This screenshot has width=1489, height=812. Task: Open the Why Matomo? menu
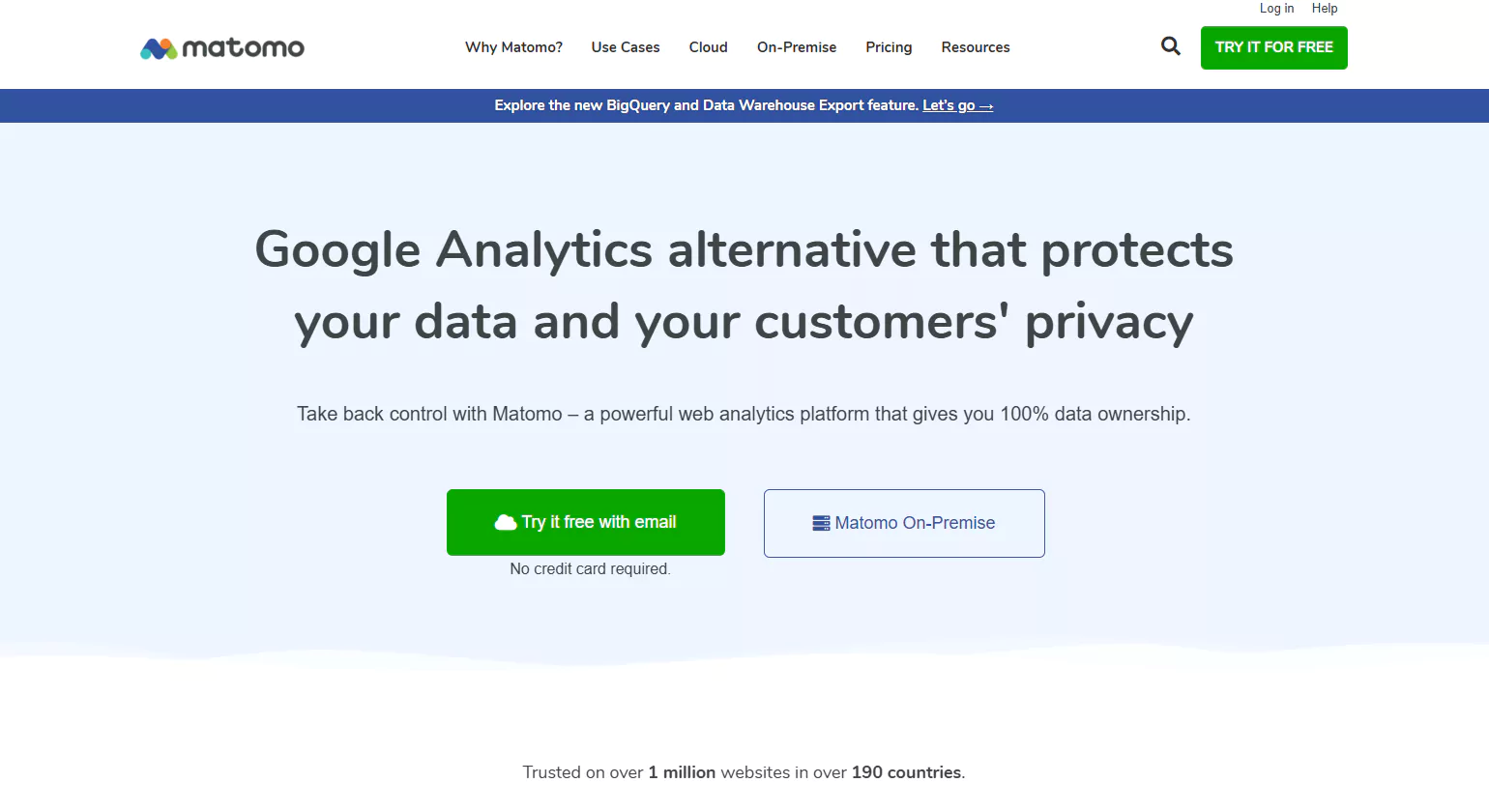click(513, 47)
